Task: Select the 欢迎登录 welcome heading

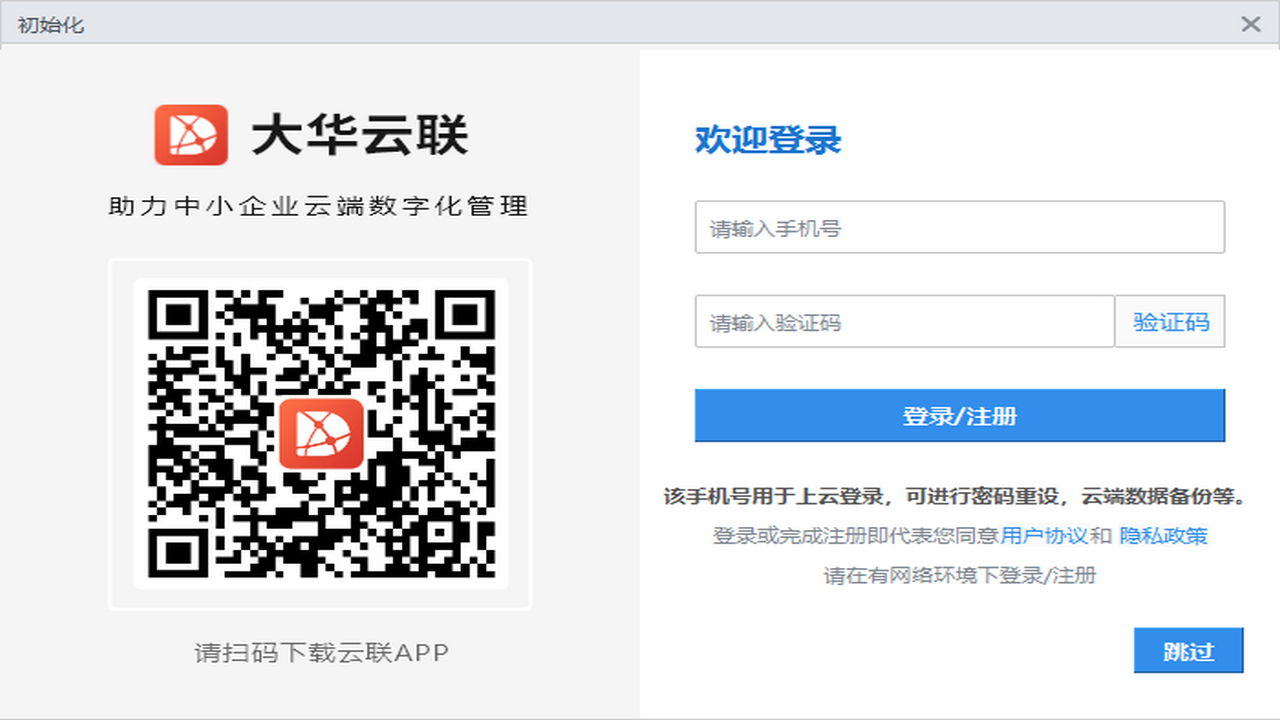Action: pyautogui.click(x=766, y=141)
